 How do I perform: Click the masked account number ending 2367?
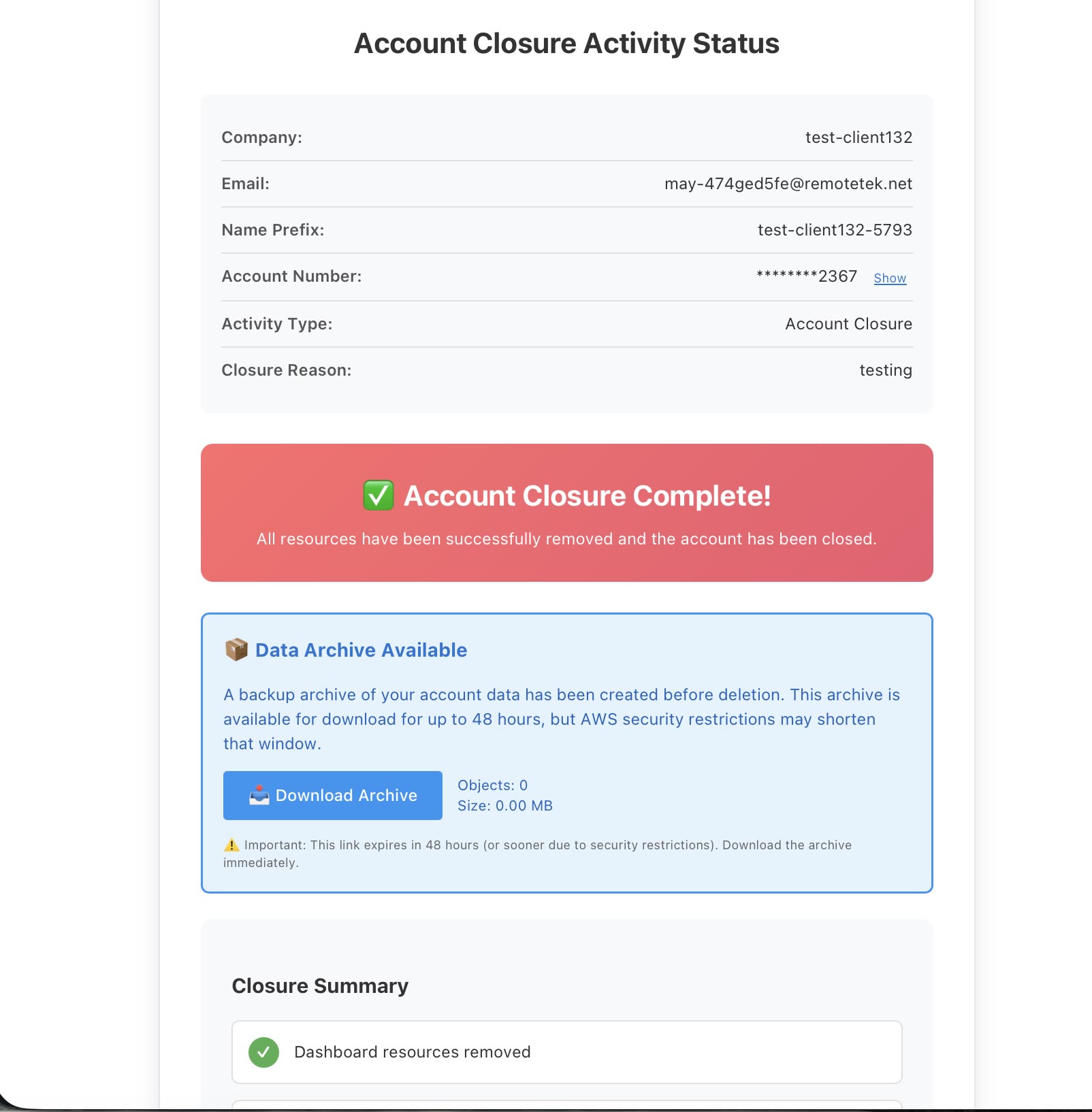pyautogui.click(x=807, y=276)
